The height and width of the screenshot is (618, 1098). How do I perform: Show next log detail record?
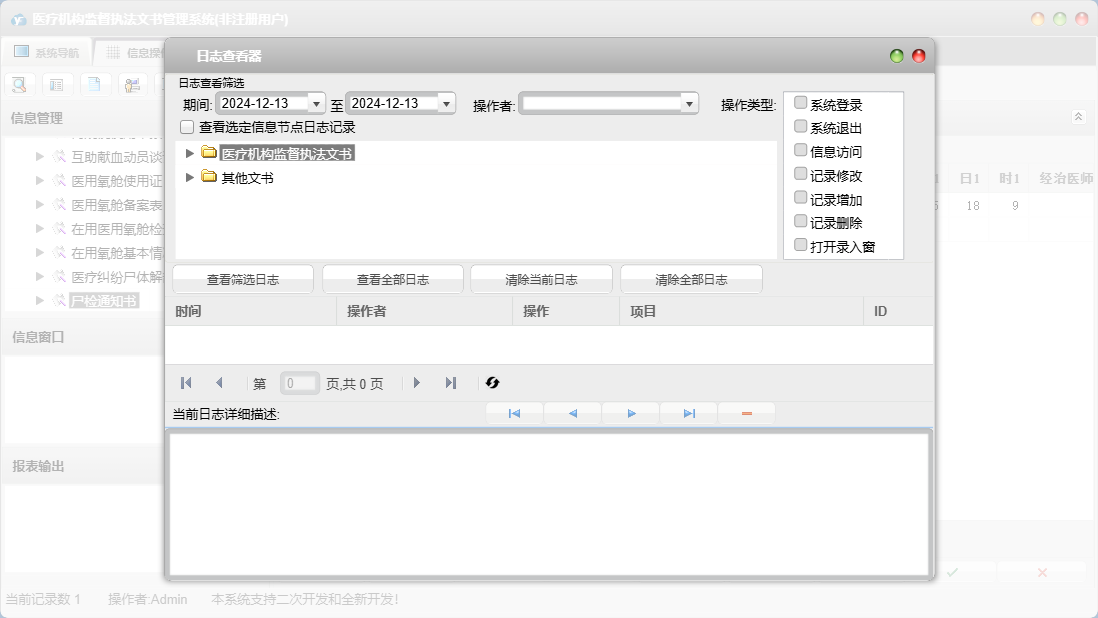(x=631, y=414)
